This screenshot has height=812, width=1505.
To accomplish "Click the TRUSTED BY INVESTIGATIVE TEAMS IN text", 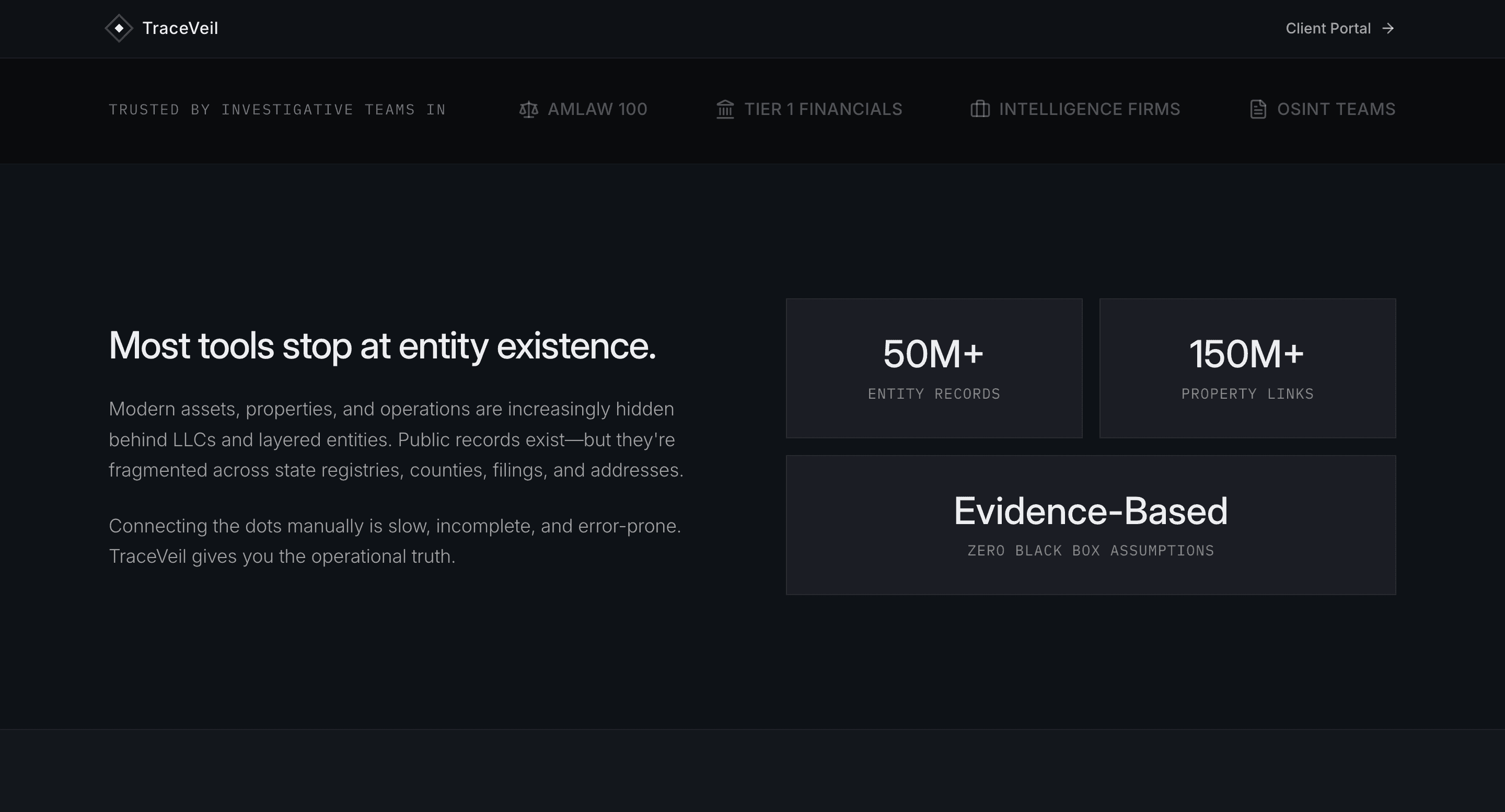I will (x=277, y=109).
